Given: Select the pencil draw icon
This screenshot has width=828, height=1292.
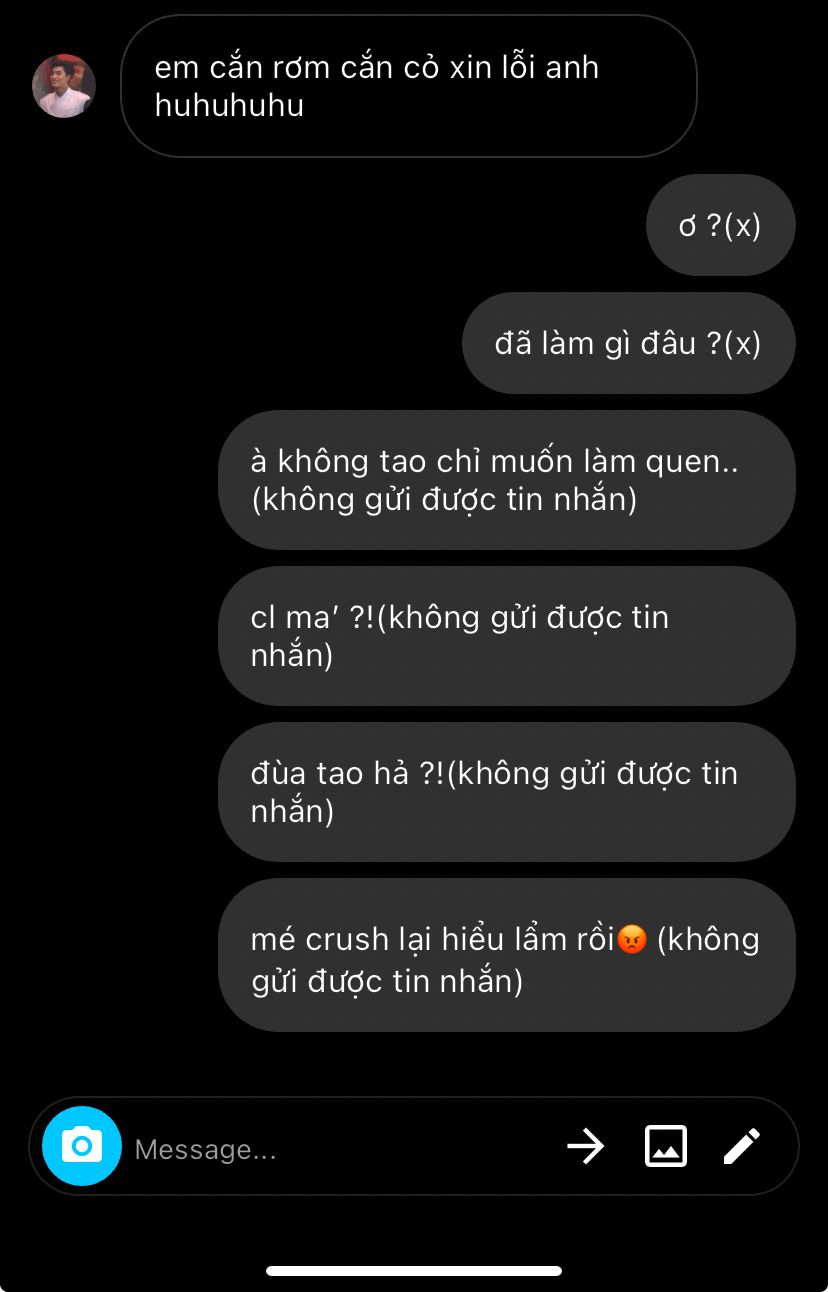Looking at the screenshot, I should coord(742,1146).
